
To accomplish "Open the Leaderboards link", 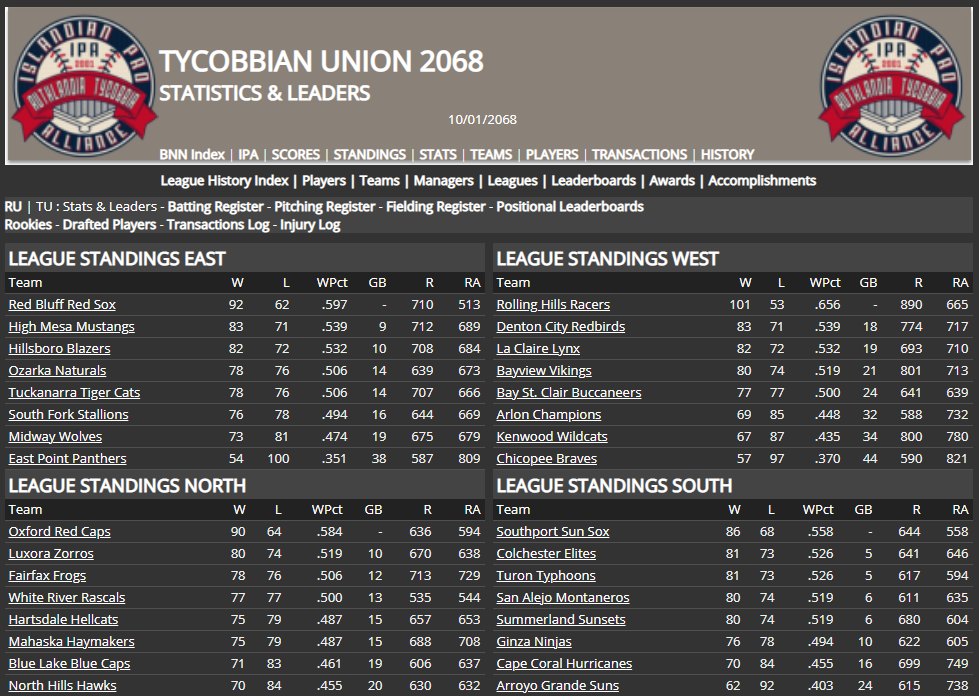I will coord(593,181).
